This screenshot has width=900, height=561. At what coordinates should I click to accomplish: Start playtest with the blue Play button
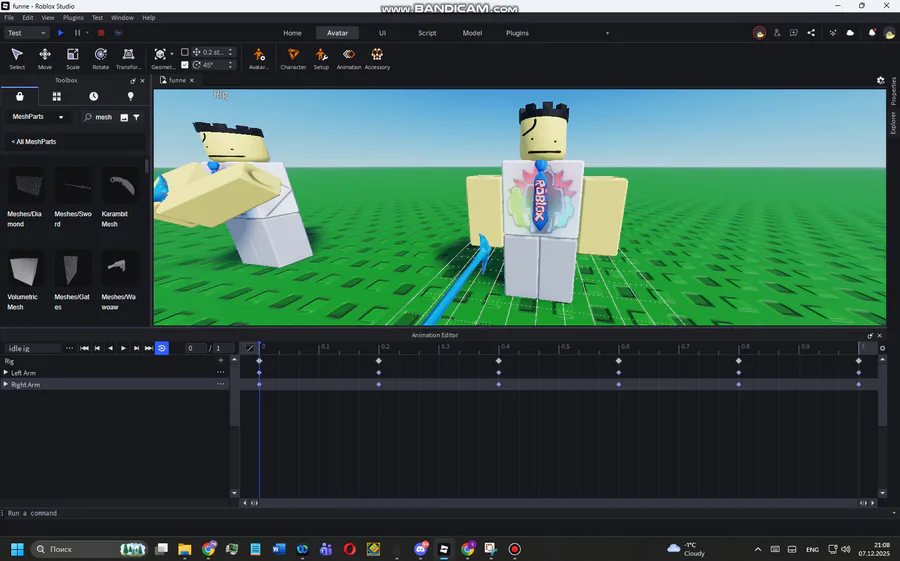point(60,33)
